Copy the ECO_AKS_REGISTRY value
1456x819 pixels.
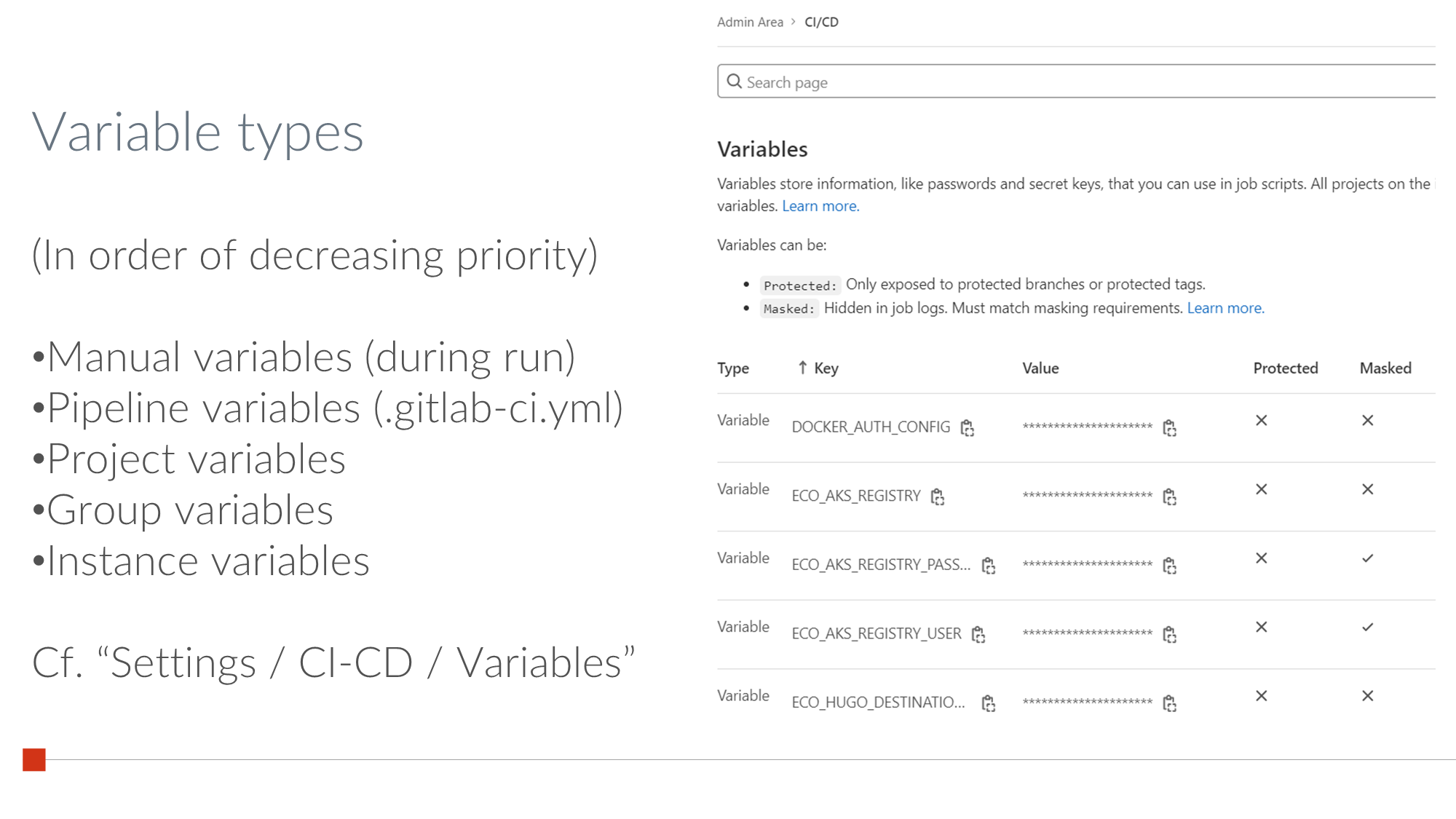(x=1169, y=497)
